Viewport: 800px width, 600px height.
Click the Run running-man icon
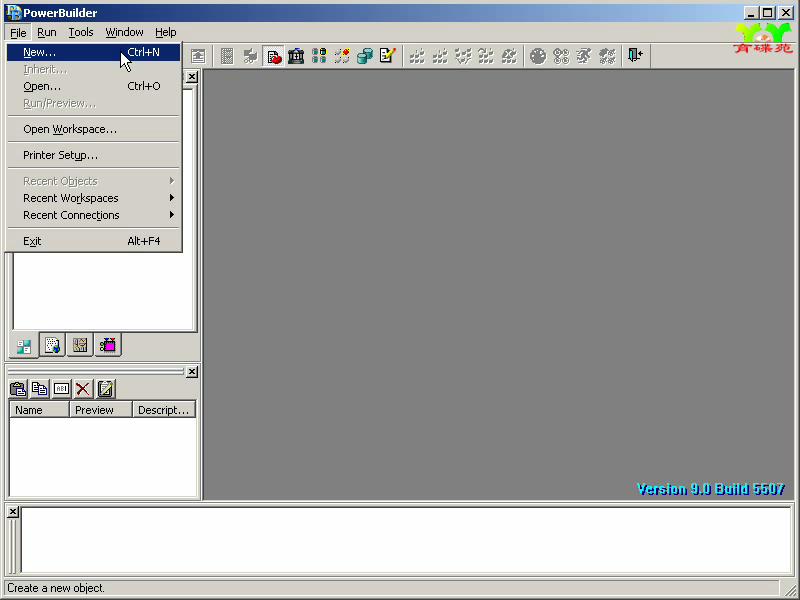(x=584, y=56)
